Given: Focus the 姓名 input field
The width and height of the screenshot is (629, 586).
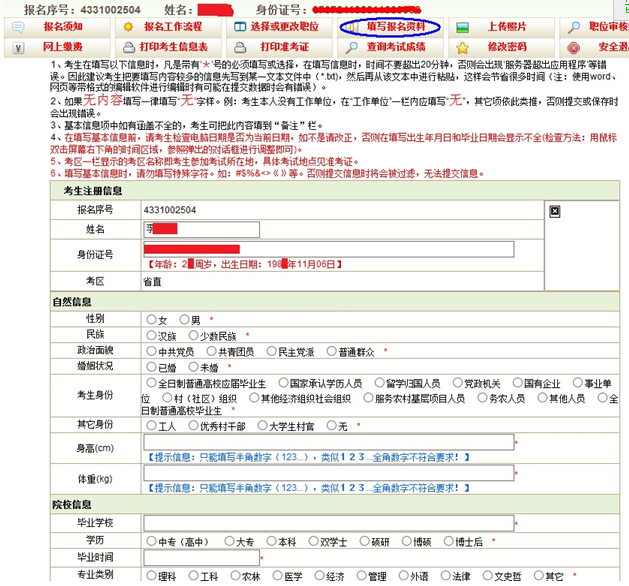Looking at the screenshot, I should pyautogui.click(x=201, y=229).
